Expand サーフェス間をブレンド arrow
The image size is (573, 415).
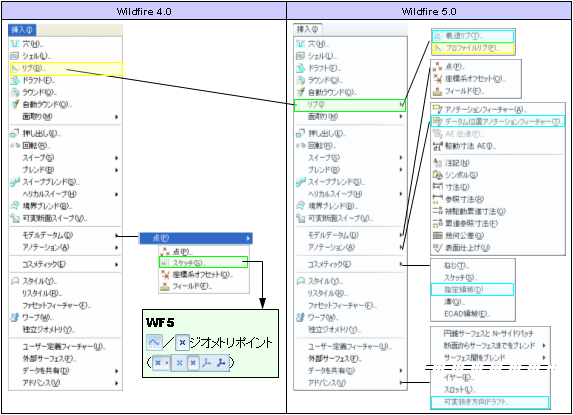click(544, 357)
